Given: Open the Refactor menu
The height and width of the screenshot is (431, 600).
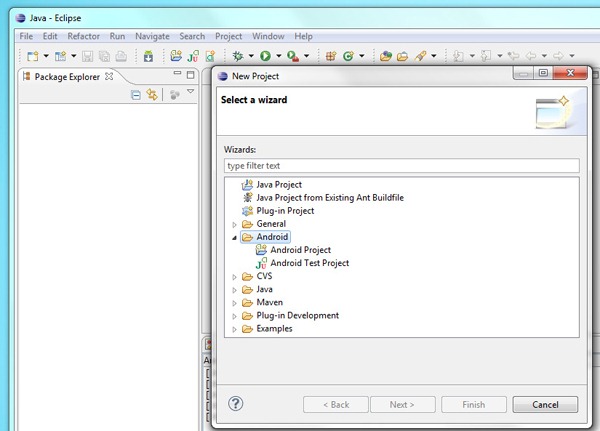Looking at the screenshot, I should (x=83, y=36).
